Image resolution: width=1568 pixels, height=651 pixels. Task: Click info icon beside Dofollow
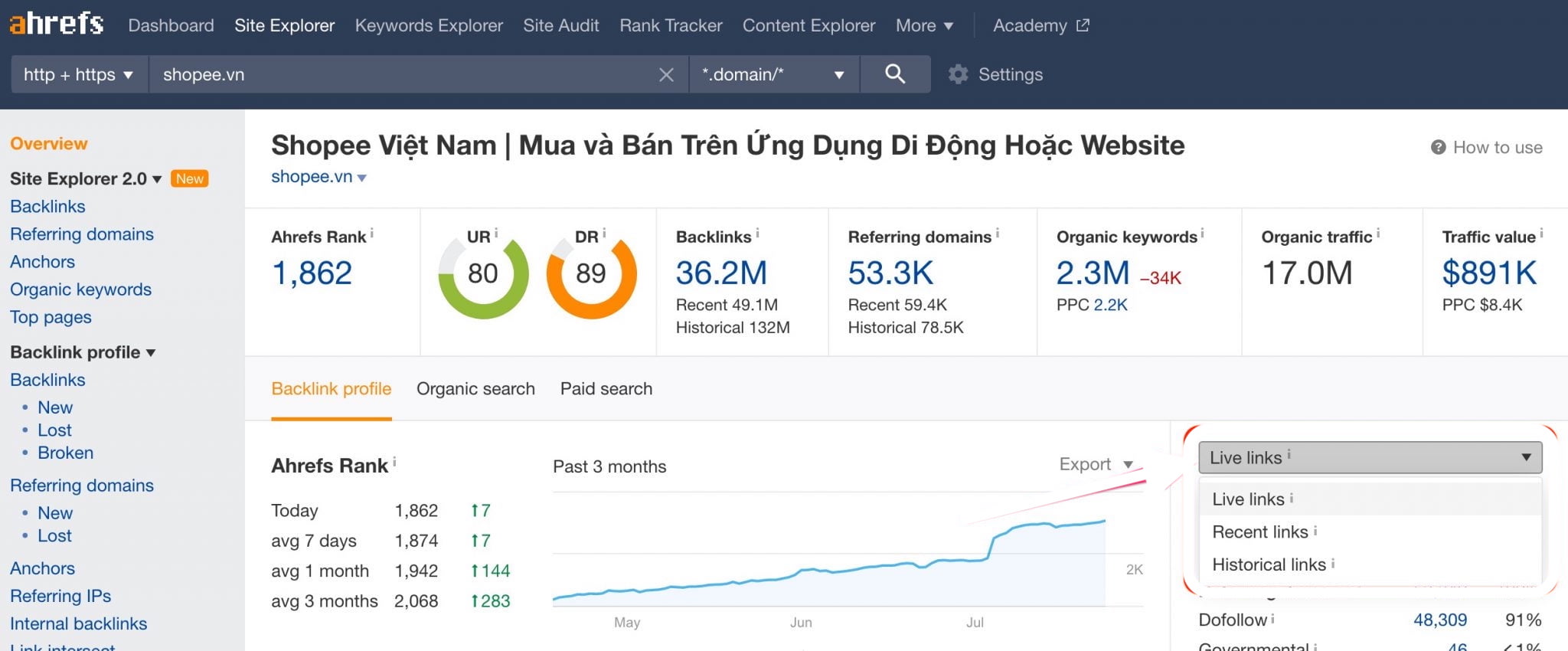[x=1272, y=618]
